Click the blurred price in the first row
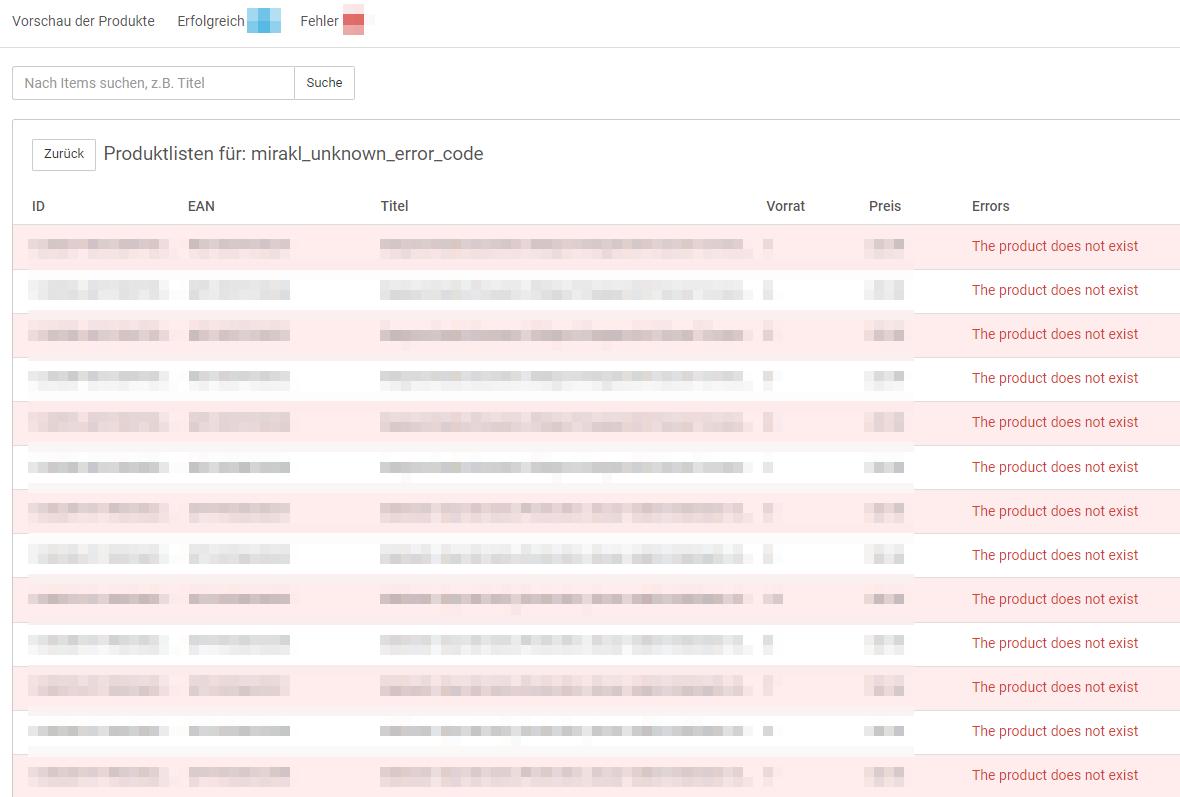Viewport: 1180px width, 797px height. 884,245
